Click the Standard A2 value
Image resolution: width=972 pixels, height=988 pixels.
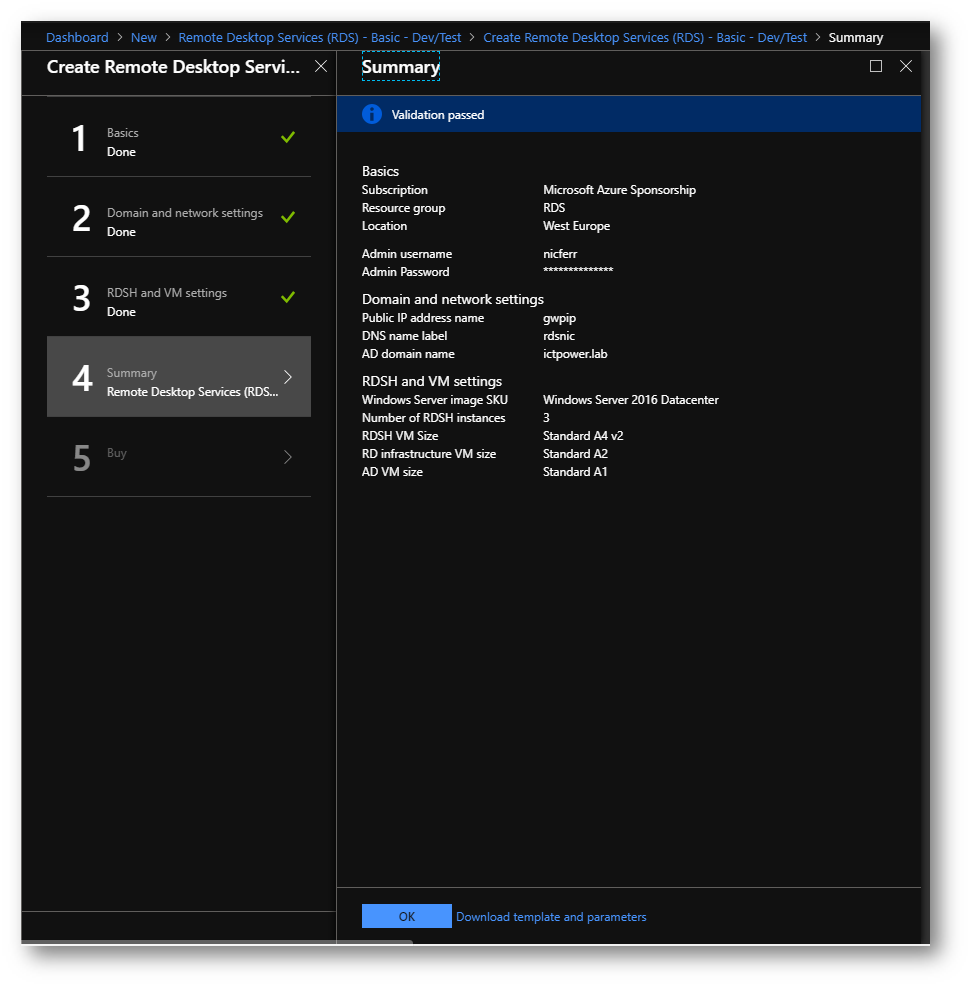(575, 454)
